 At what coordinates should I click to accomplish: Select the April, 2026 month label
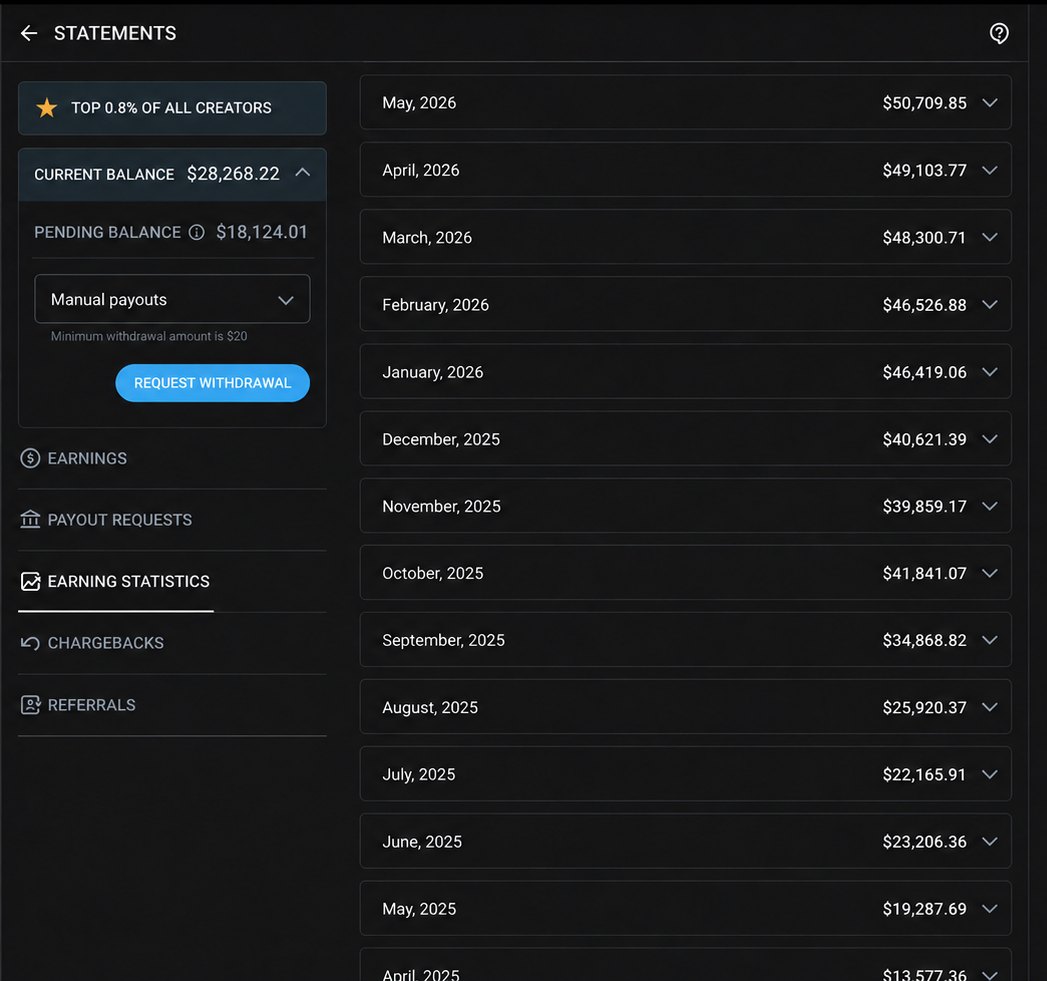(421, 170)
